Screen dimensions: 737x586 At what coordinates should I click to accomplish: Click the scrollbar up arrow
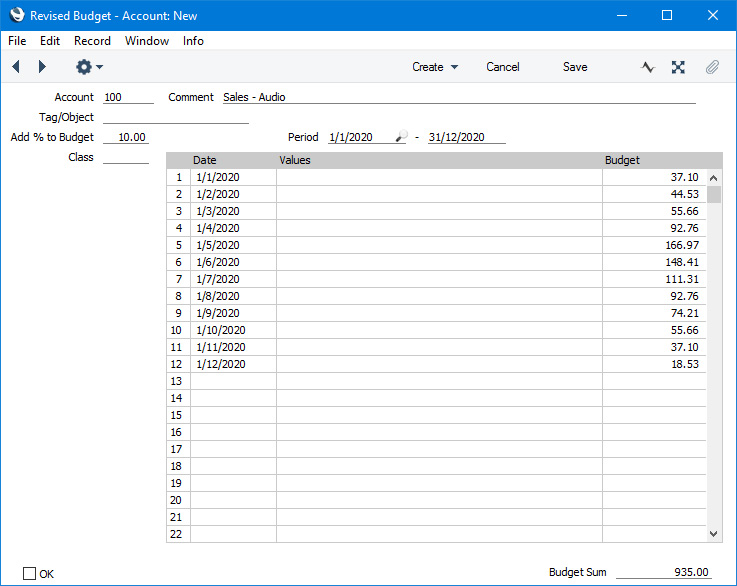[713, 178]
